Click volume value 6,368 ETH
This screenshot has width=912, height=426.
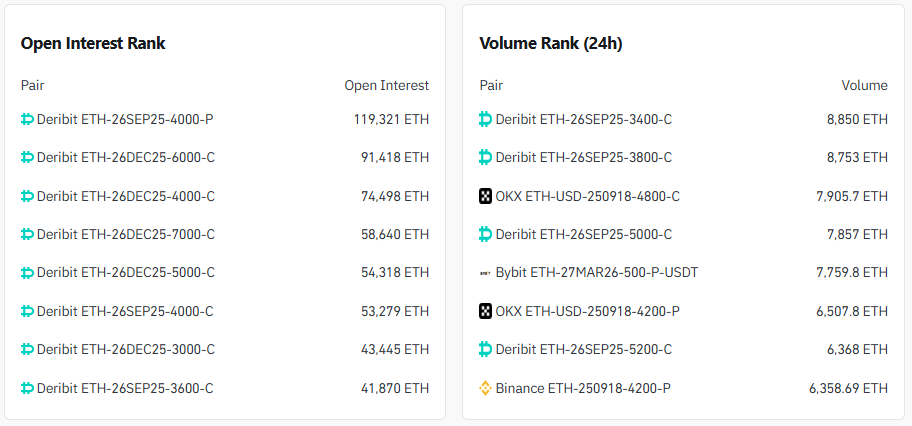tap(857, 349)
